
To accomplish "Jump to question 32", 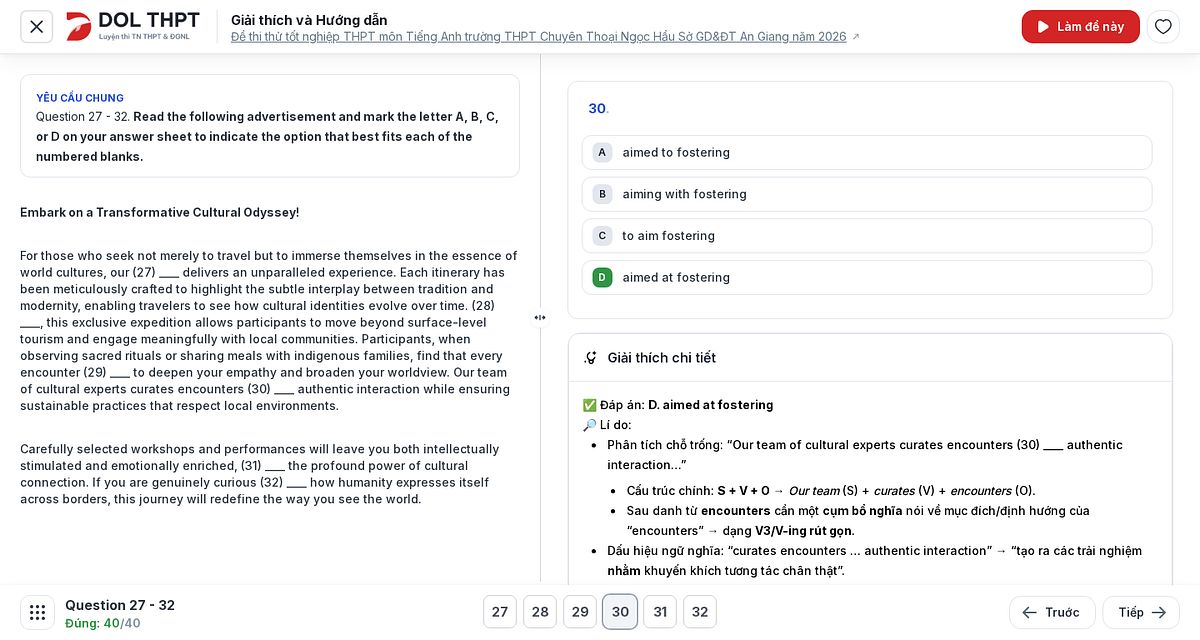I will click(x=700, y=612).
